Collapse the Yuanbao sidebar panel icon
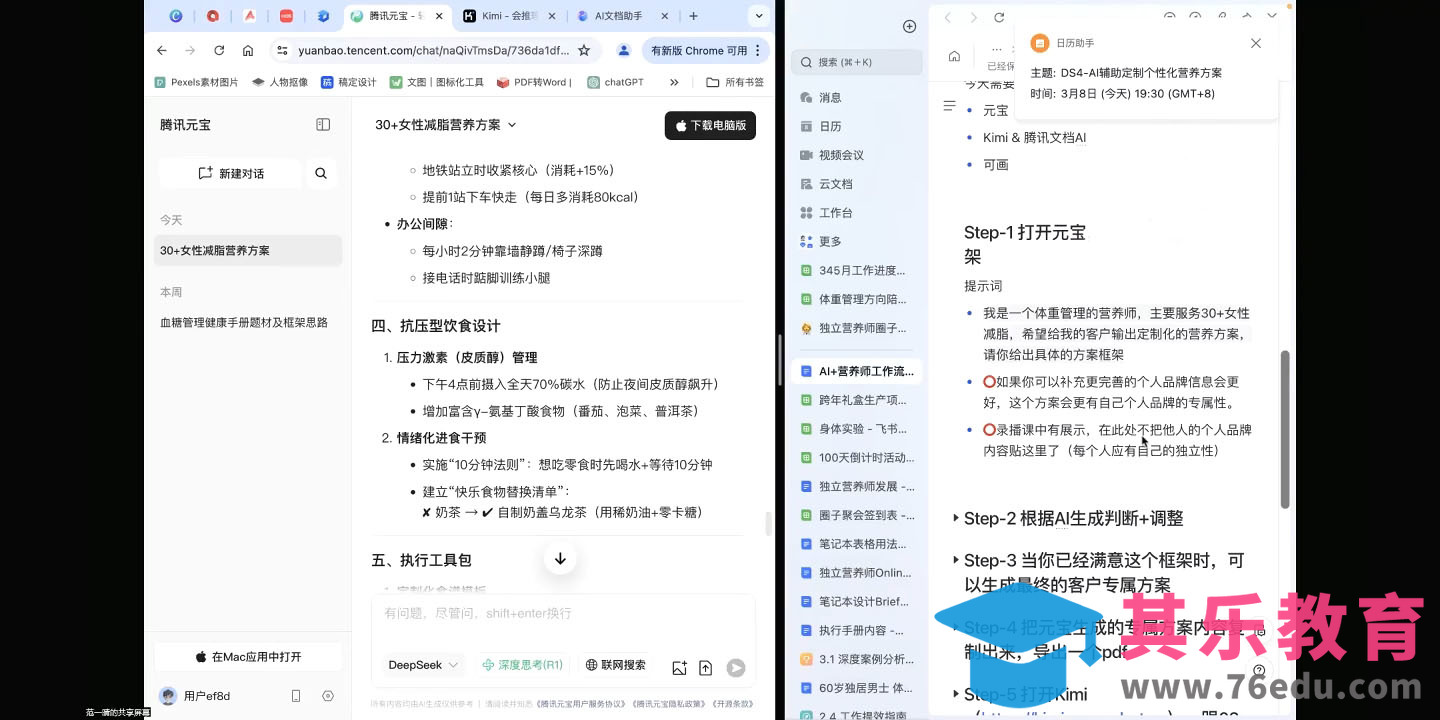 323,125
